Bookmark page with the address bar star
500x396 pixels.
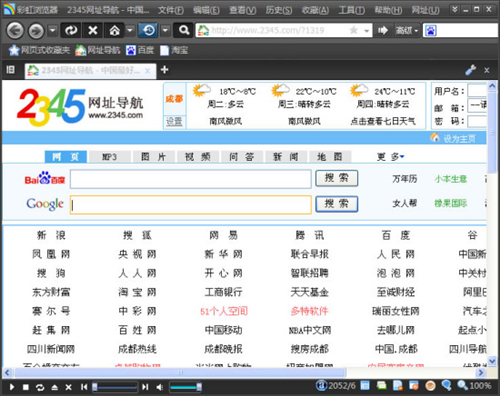(x=354, y=31)
